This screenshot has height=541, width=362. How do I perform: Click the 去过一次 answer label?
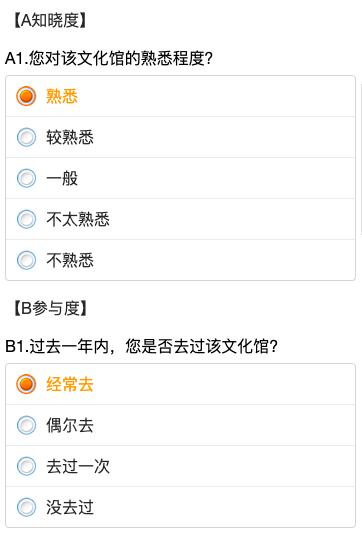point(78,466)
